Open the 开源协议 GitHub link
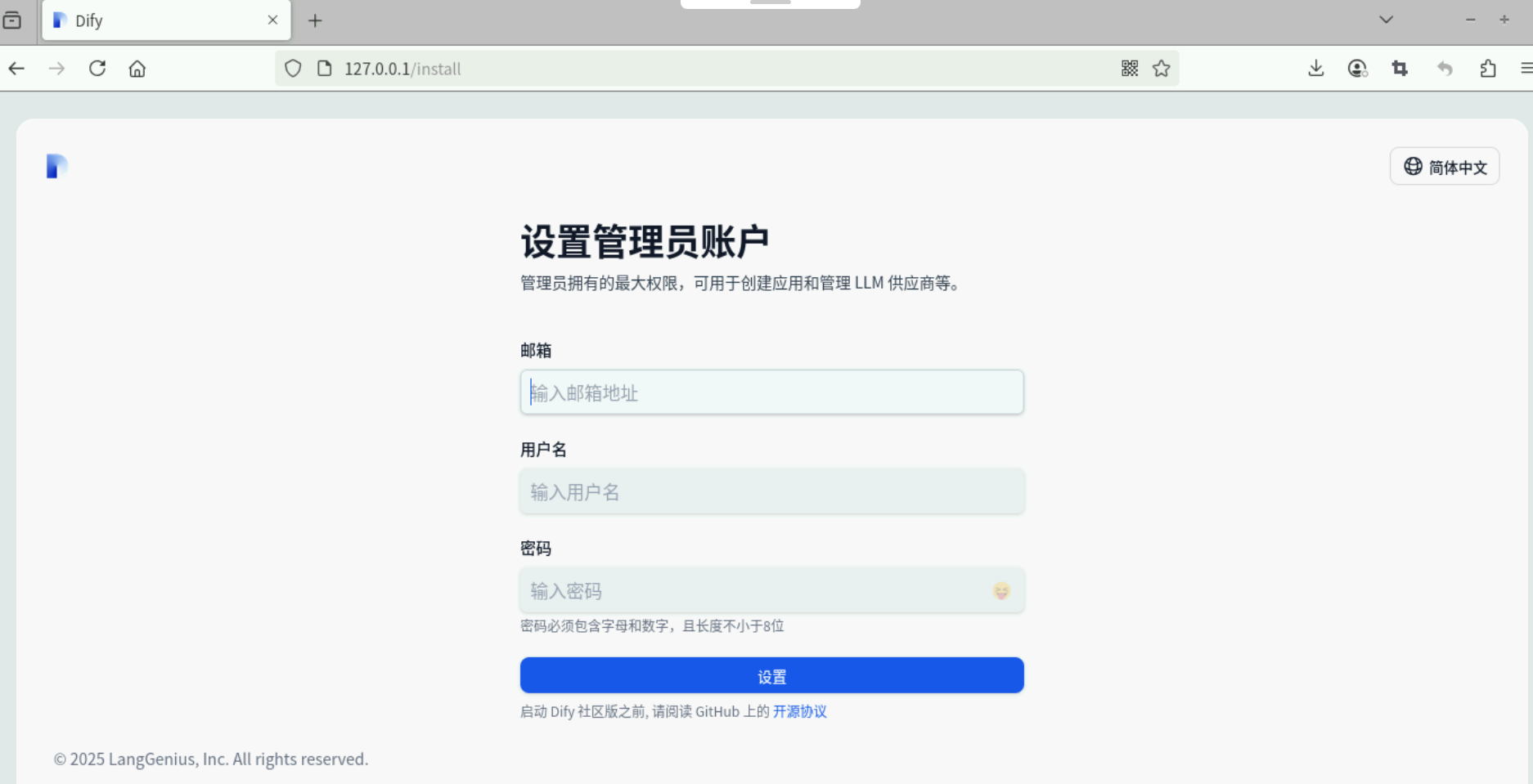 [x=799, y=712]
